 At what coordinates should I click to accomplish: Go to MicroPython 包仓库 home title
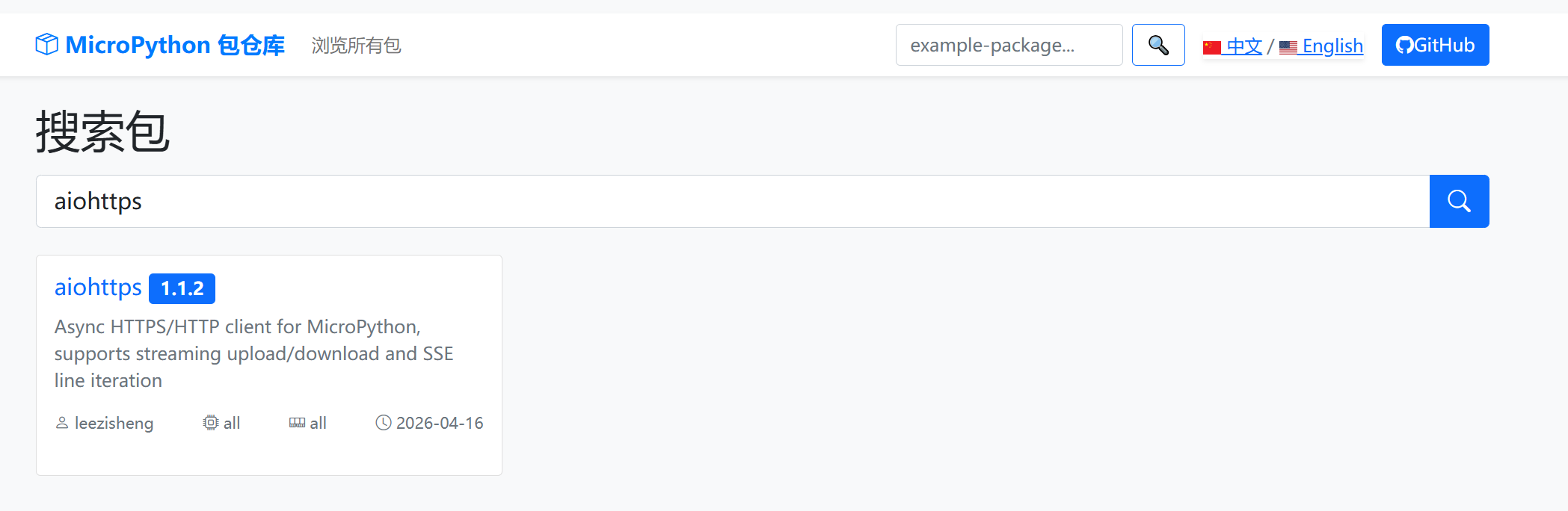175,45
